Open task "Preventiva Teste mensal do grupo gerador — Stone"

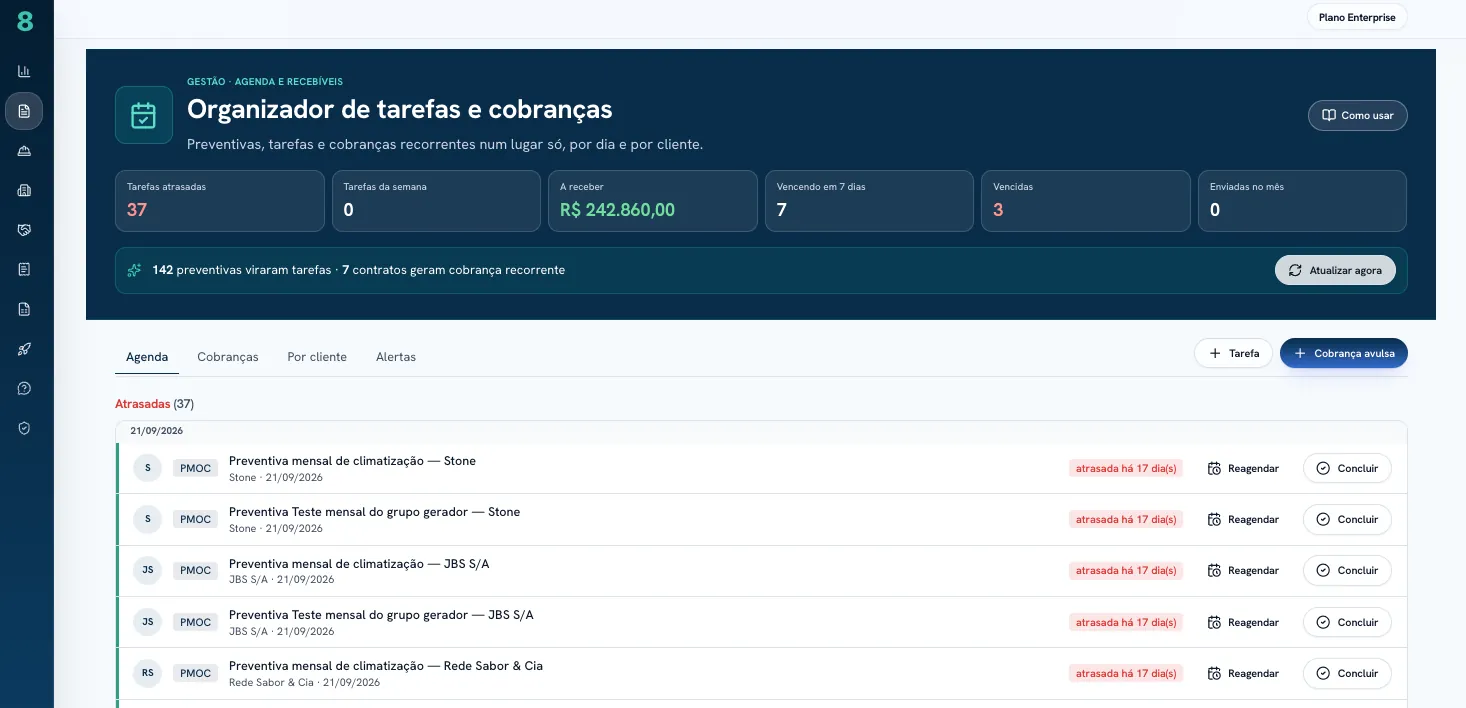coord(374,512)
